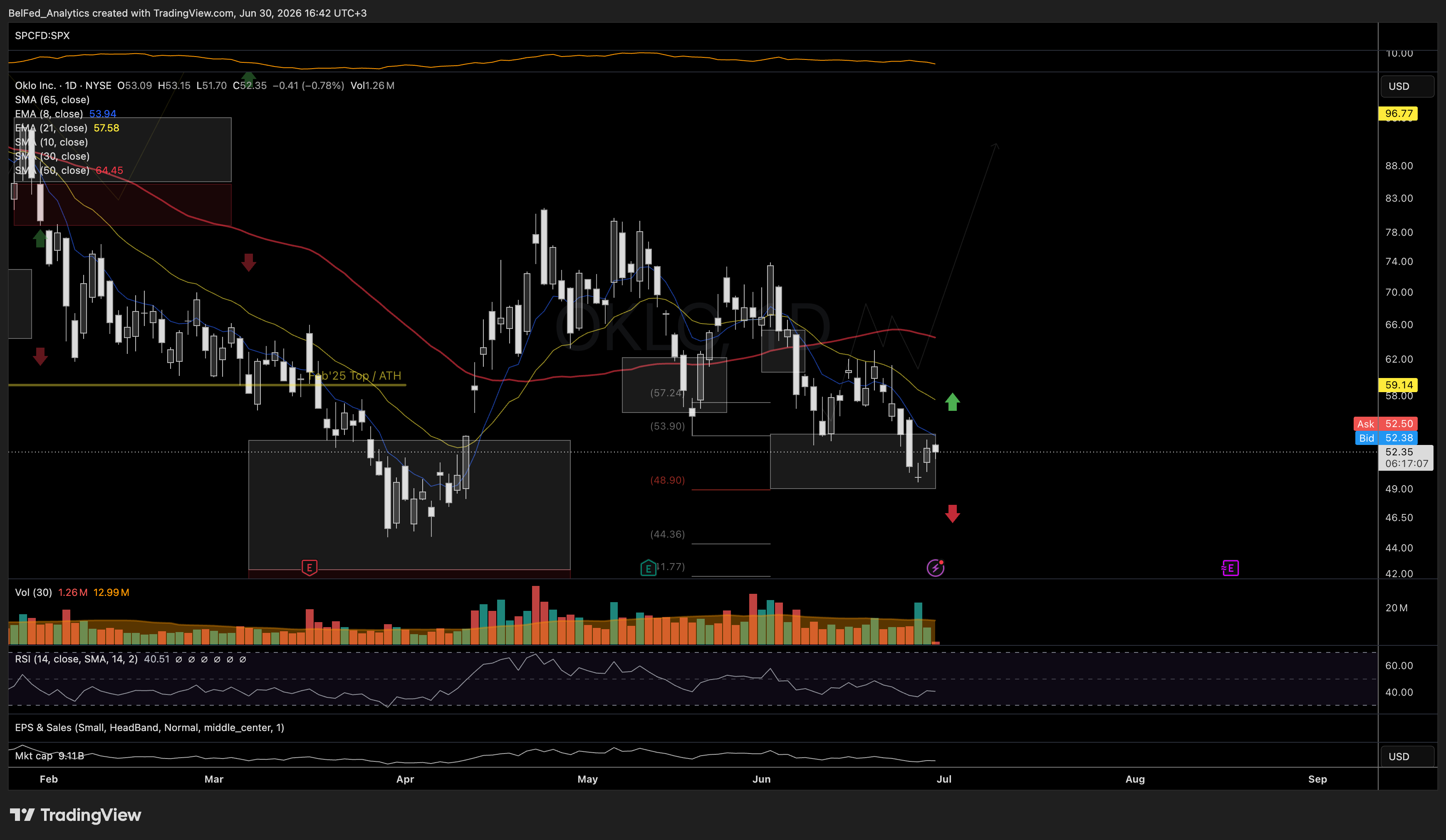Select the SPCFD:SPX symbol label
This screenshot has height=840, width=1446.
pos(42,36)
